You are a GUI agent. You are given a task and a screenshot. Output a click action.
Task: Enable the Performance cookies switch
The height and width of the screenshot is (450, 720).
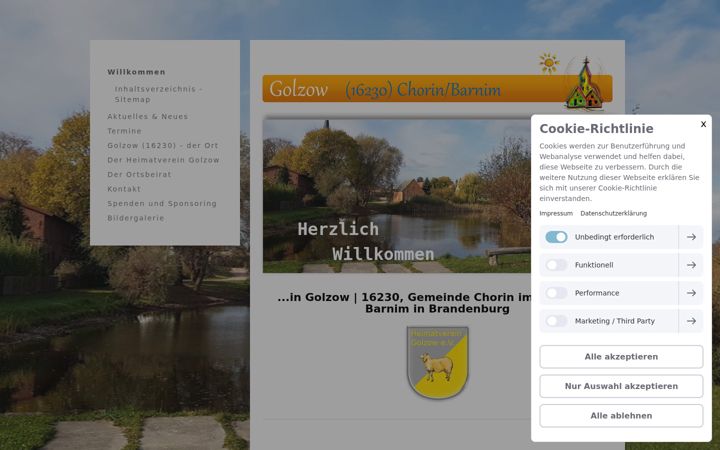coord(556,293)
